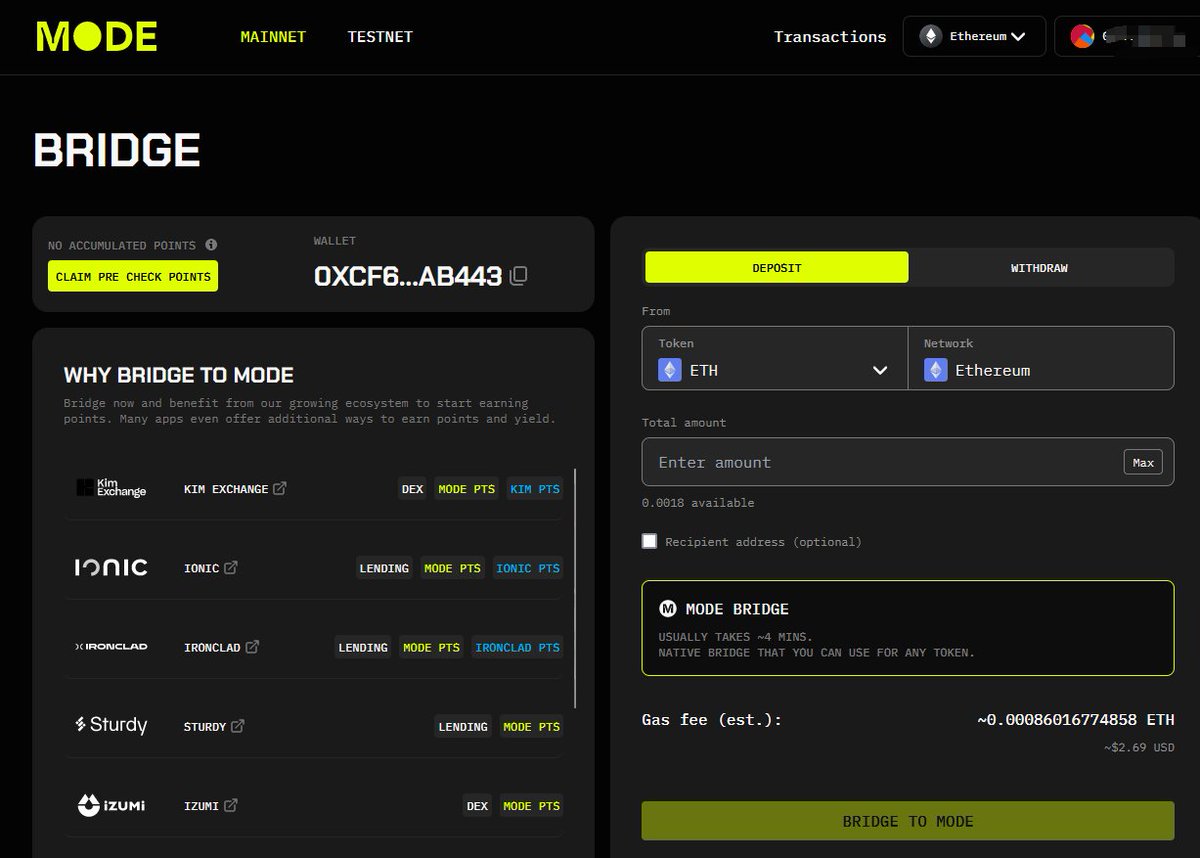This screenshot has height=858, width=1200.
Task: Open Sturdy external link
Action: point(238,726)
